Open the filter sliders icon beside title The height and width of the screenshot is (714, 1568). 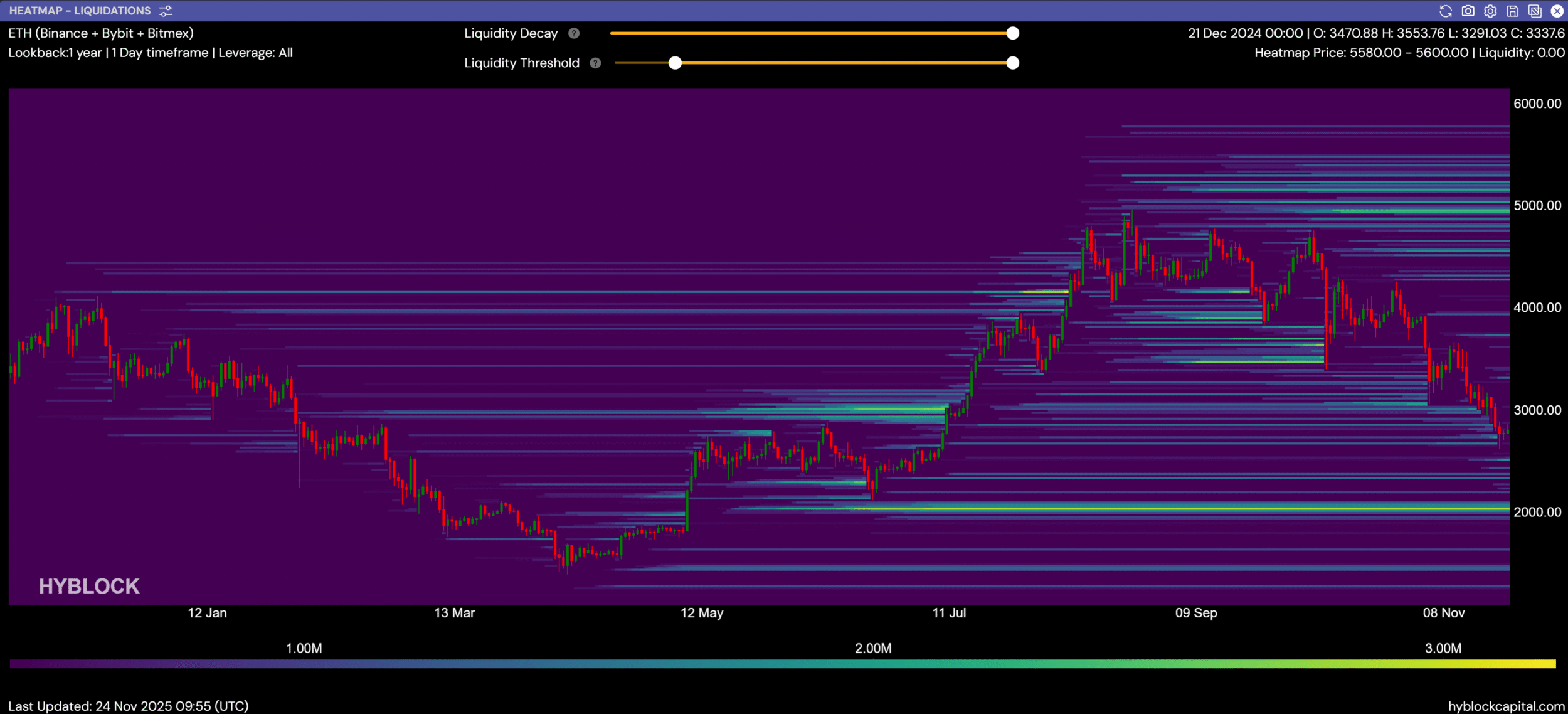point(166,11)
